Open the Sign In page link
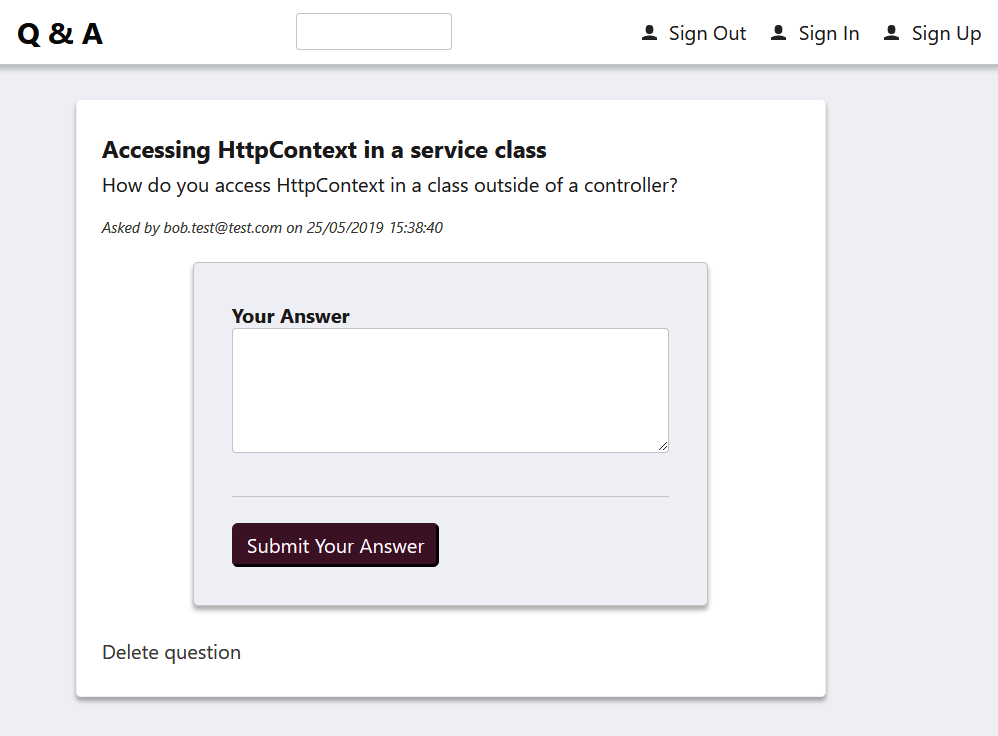Viewport: 998px width, 736px height. point(829,34)
